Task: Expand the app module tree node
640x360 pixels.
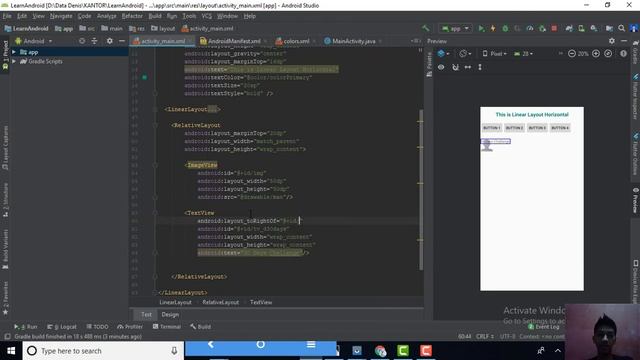Action: [14, 52]
